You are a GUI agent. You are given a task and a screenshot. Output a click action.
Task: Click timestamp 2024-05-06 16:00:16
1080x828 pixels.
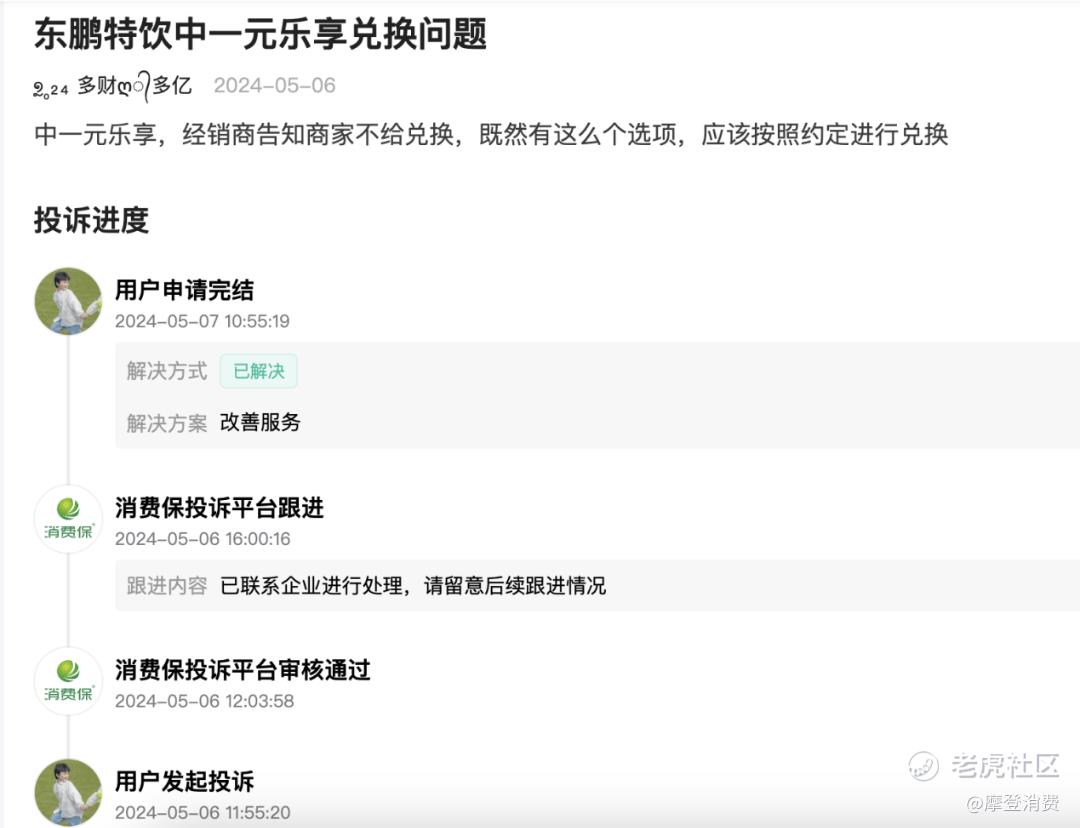[x=202, y=539]
